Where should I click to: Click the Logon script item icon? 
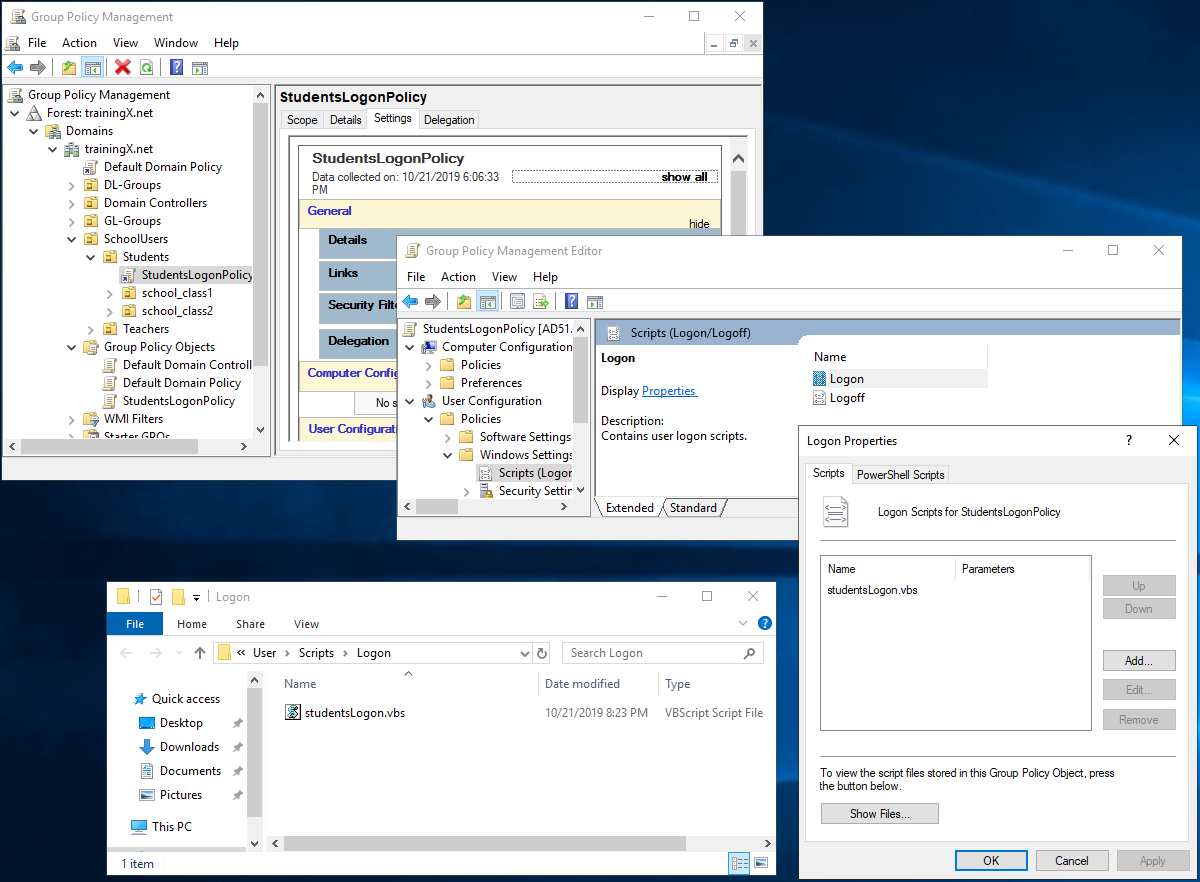820,379
